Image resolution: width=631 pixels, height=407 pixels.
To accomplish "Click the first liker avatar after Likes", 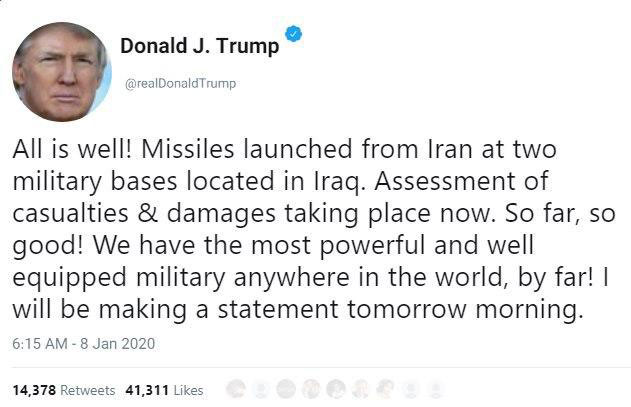I will [237, 388].
